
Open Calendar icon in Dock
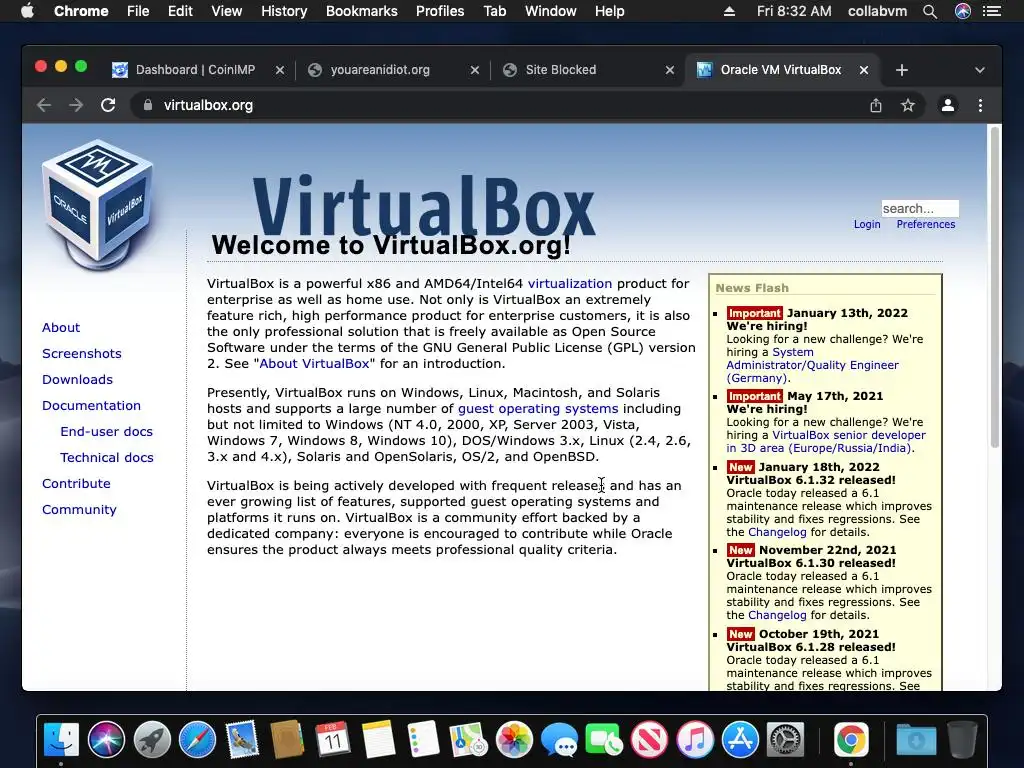[x=333, y=740]
